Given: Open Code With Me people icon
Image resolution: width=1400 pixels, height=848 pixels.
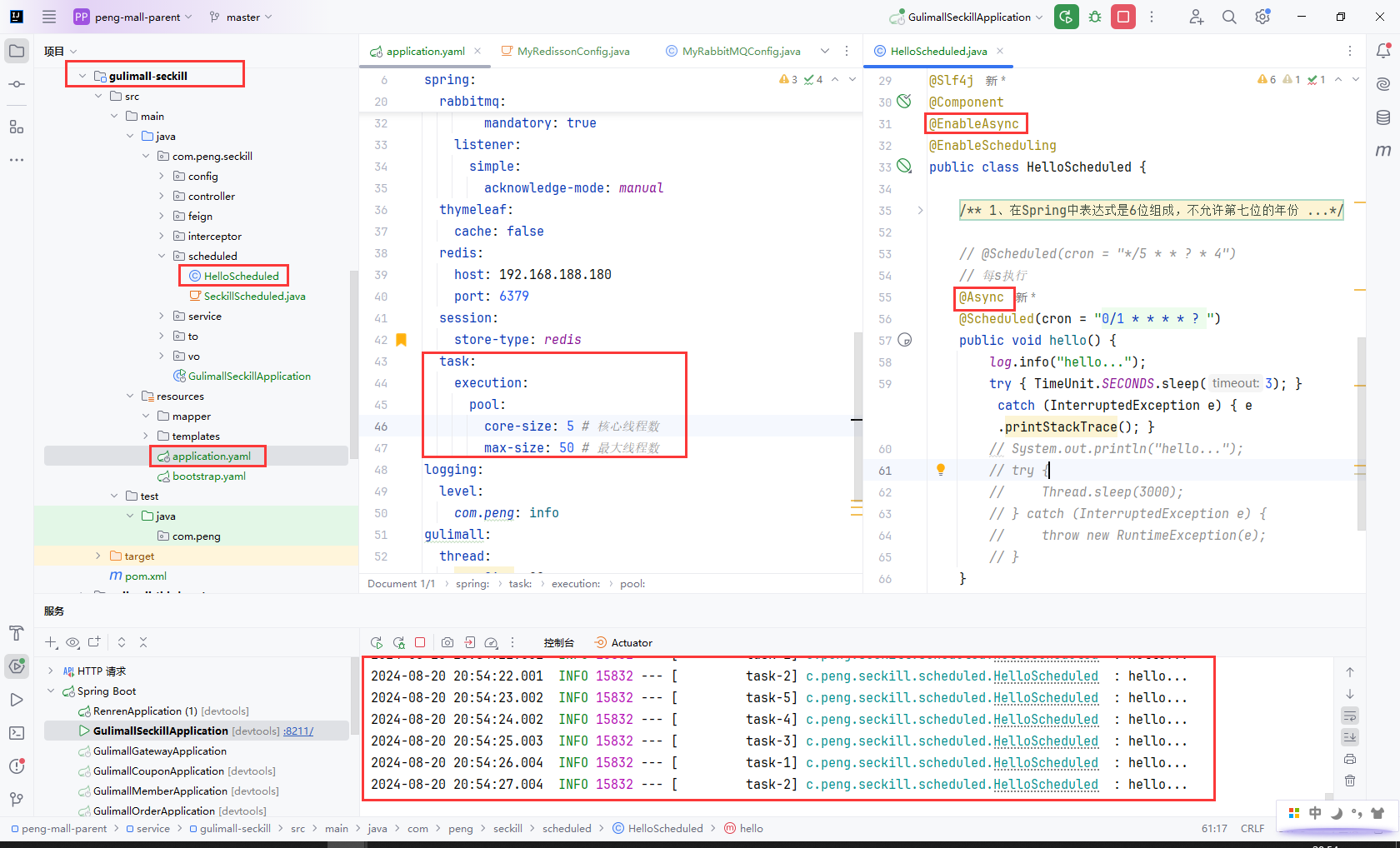Looking at the screenshot, I should 1197,17.
